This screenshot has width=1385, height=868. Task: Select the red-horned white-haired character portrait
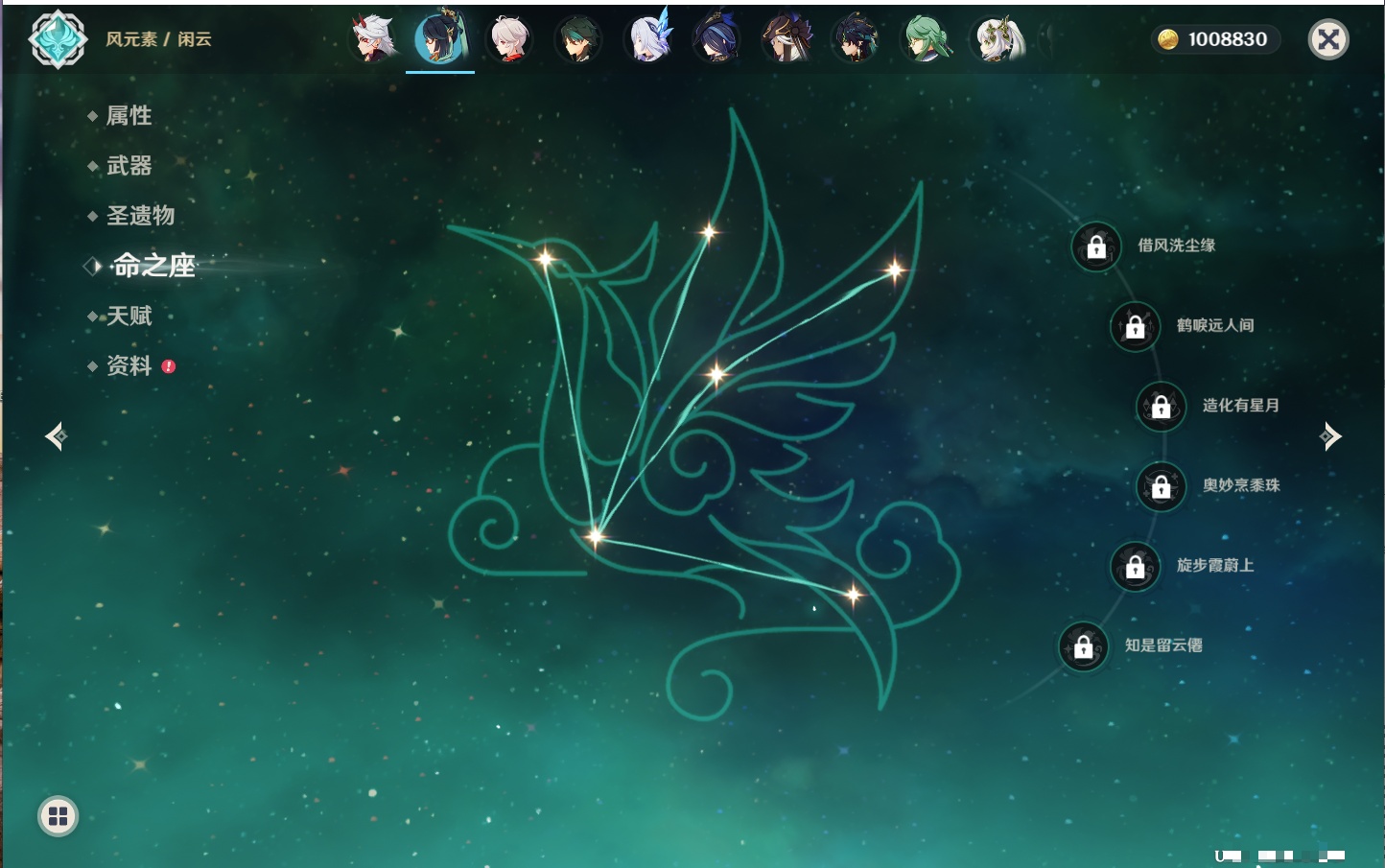click(373, 39)
